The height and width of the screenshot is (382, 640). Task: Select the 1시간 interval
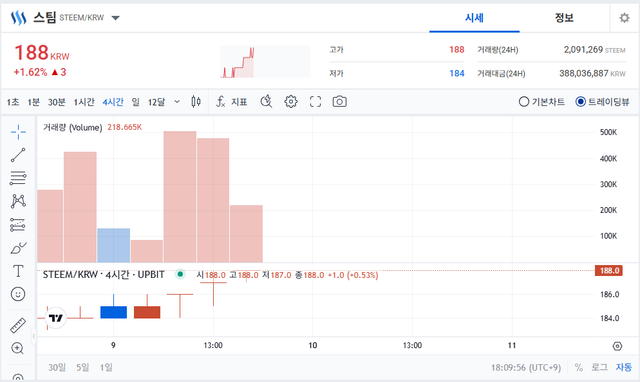[84, 102]
